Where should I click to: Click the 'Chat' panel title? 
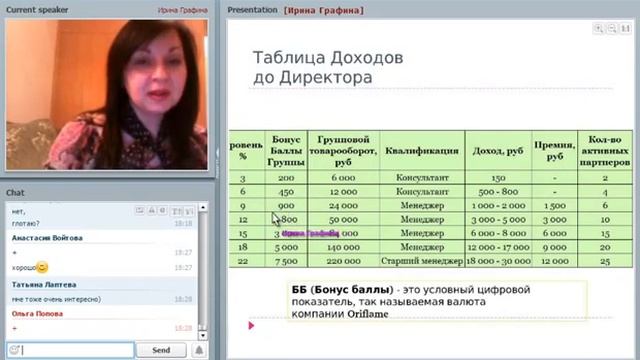click(x=15, y=192)
